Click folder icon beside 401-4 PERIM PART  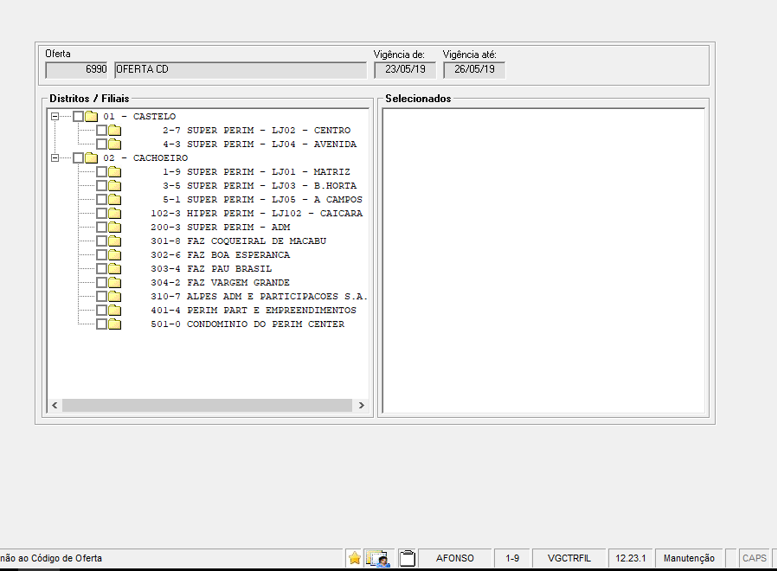tap(114, 311)
